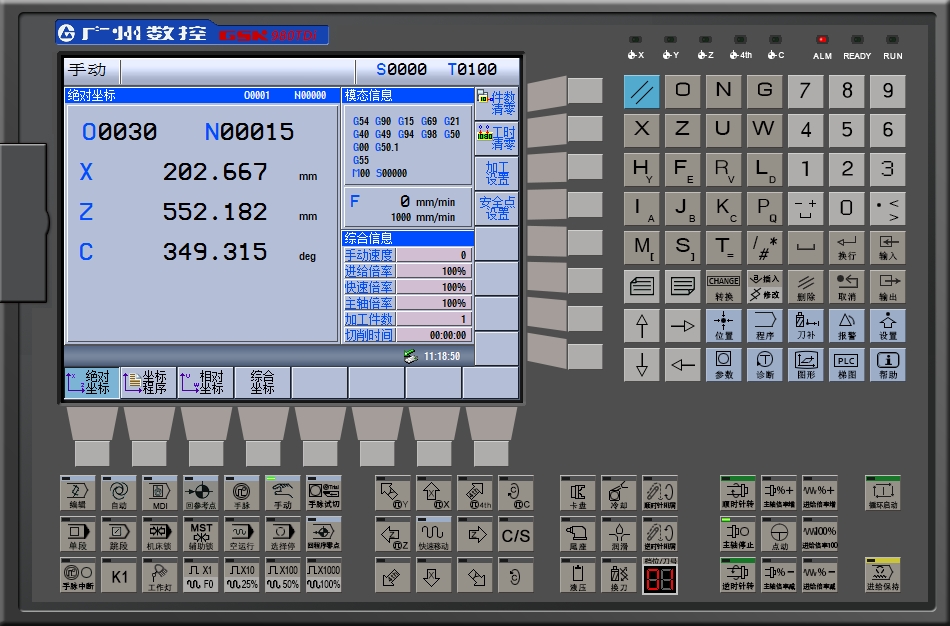Open the 图形 graphics page key
This screenshot has height=626, width=950.
click(x=806, y=364)
